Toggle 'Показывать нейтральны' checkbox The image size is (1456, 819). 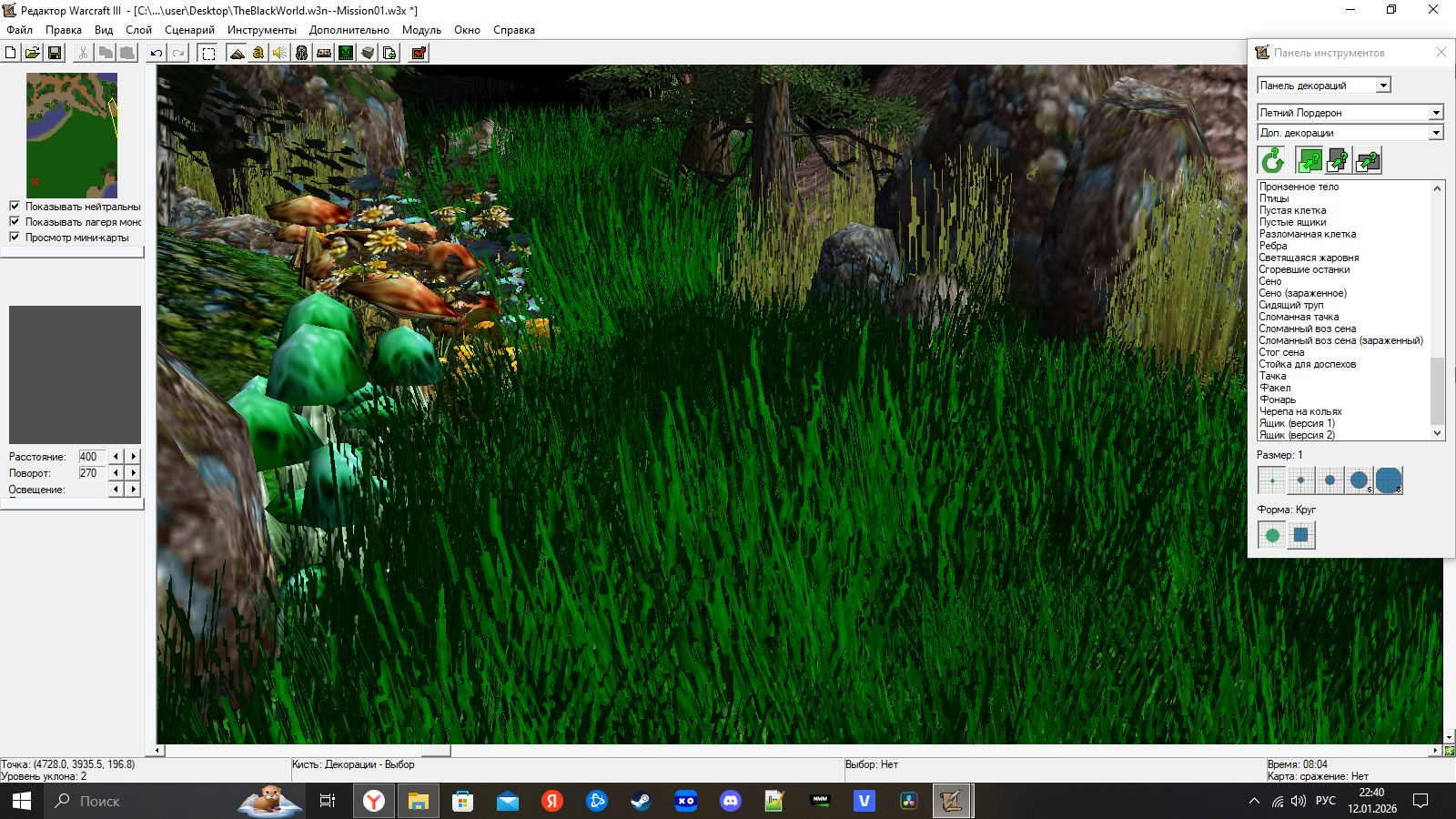(x=15, y=207)
